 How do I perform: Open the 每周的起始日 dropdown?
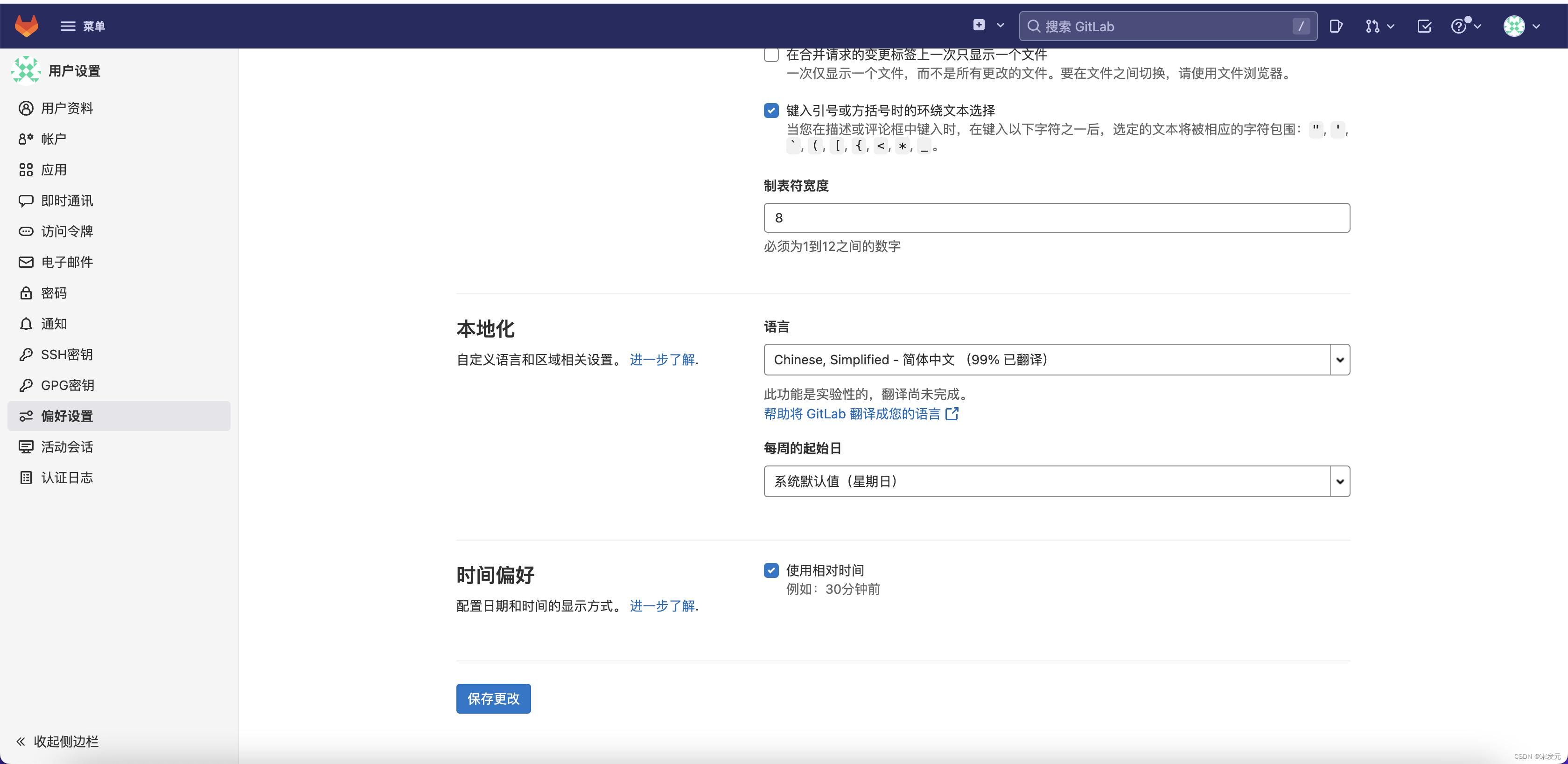[1057, 481]
